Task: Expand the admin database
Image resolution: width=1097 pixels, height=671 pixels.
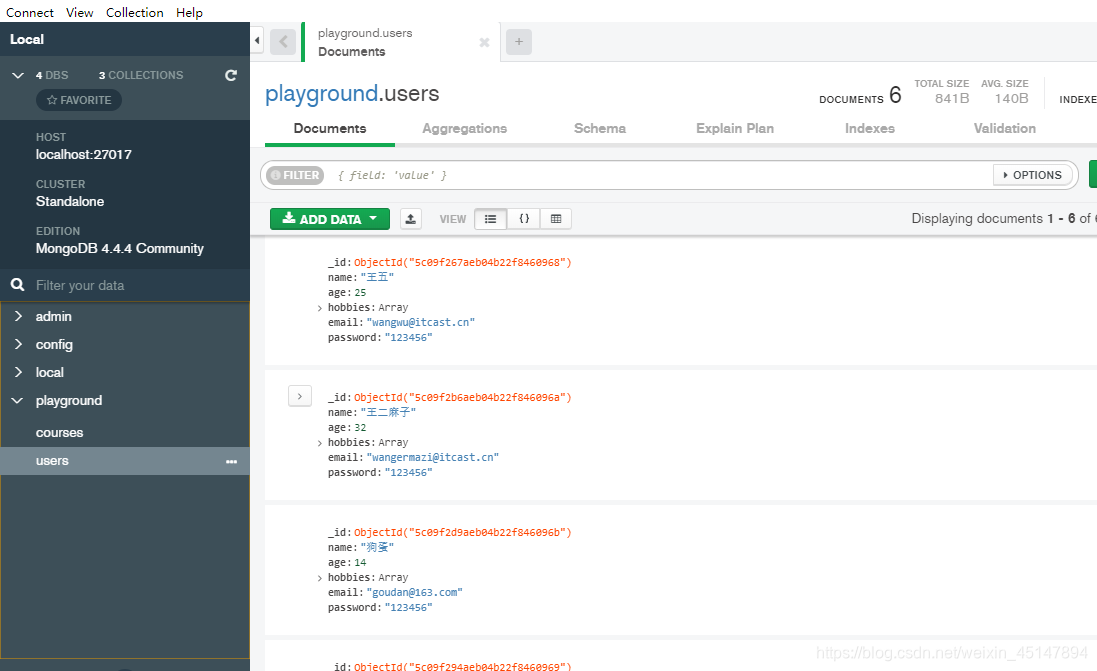Action: point(18,316)
